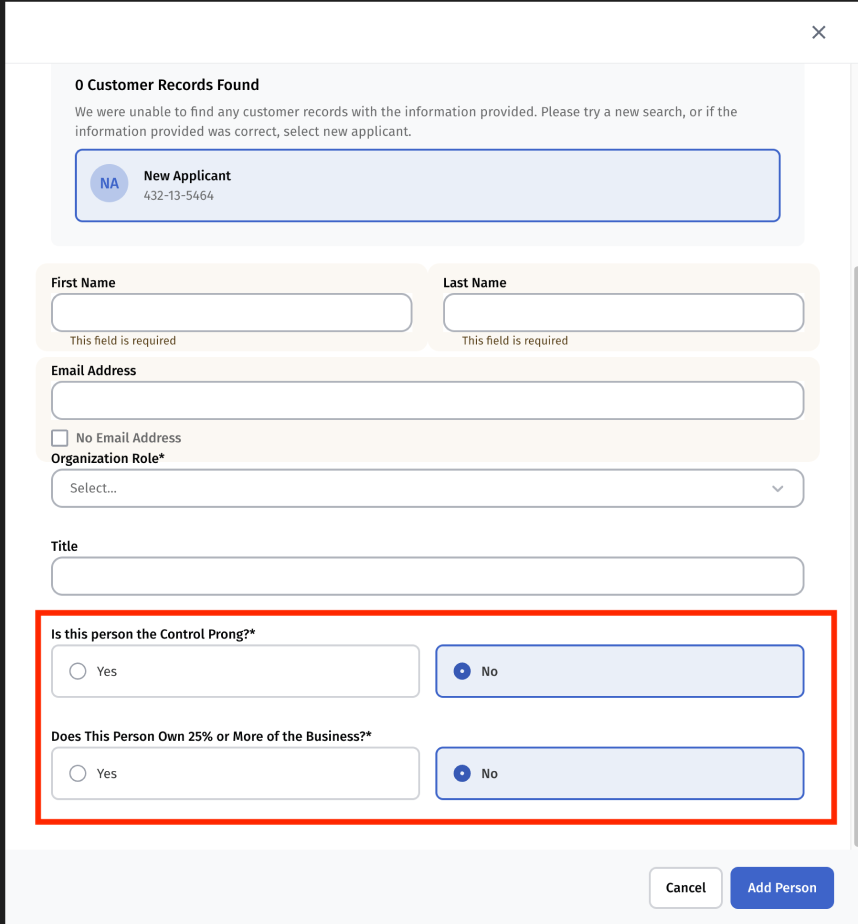
Task: Click into the Email Address field
Action: 427,400
